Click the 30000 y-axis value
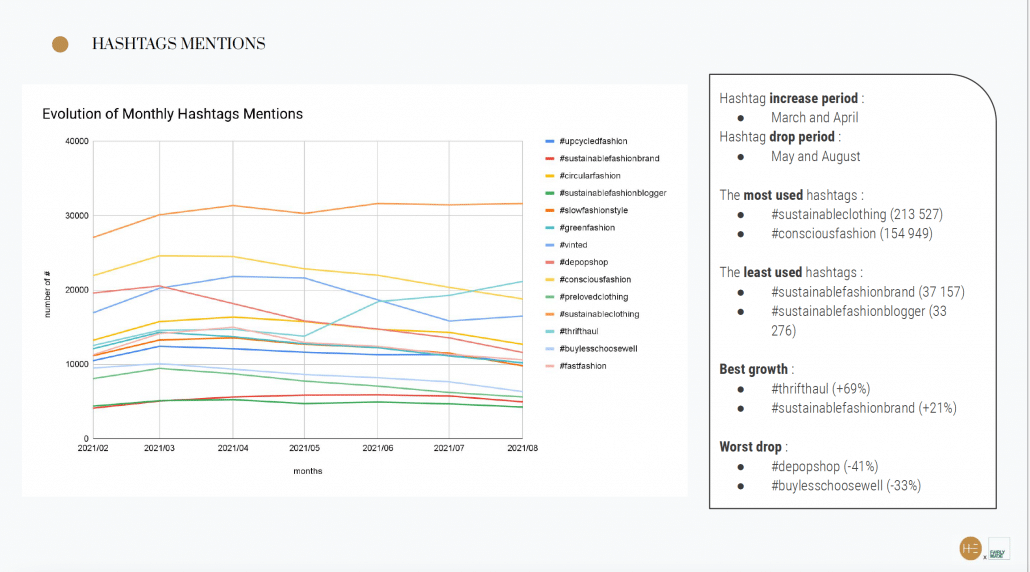This screenshot has width=1030, height=572. tap(77, 215)
